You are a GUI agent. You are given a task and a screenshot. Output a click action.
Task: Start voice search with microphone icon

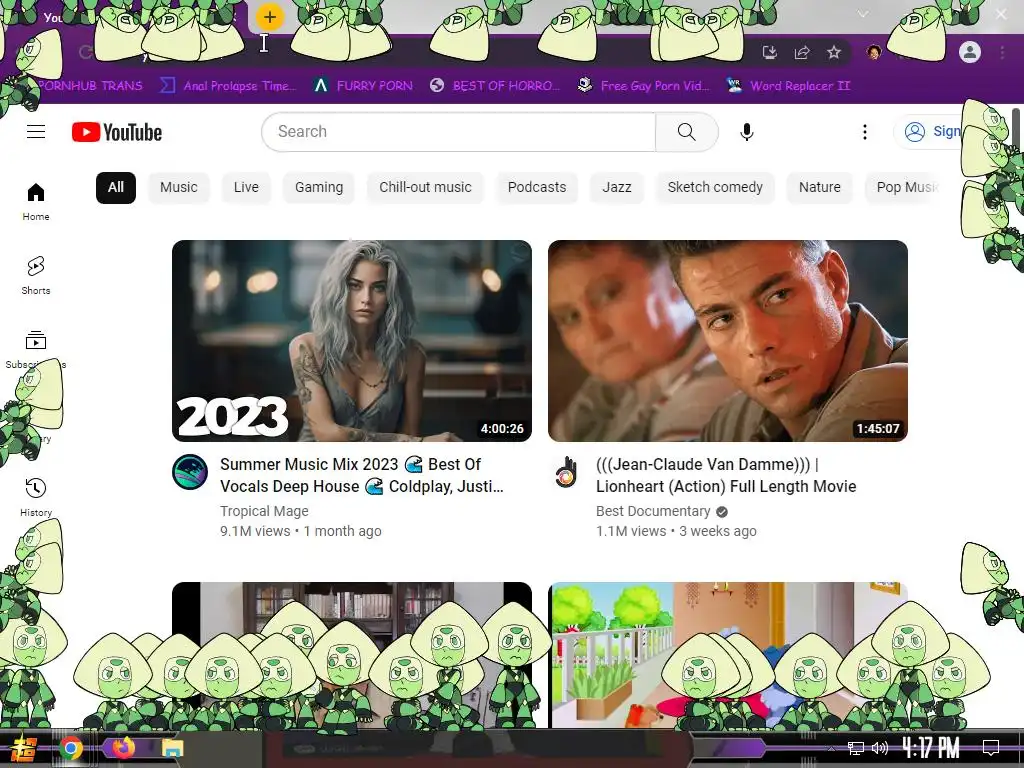[x=747, y=132]
